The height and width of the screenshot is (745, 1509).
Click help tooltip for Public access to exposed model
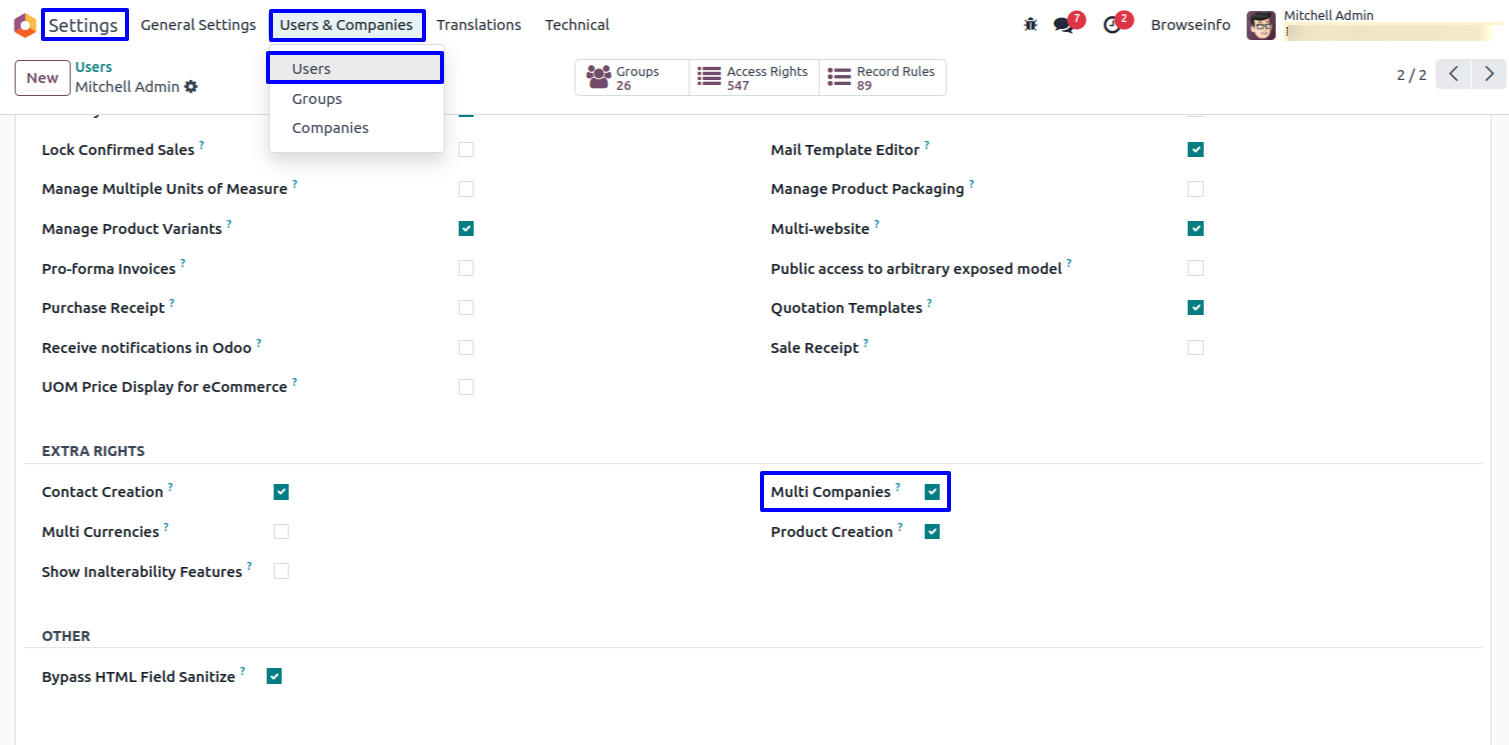pos(1069,264)
